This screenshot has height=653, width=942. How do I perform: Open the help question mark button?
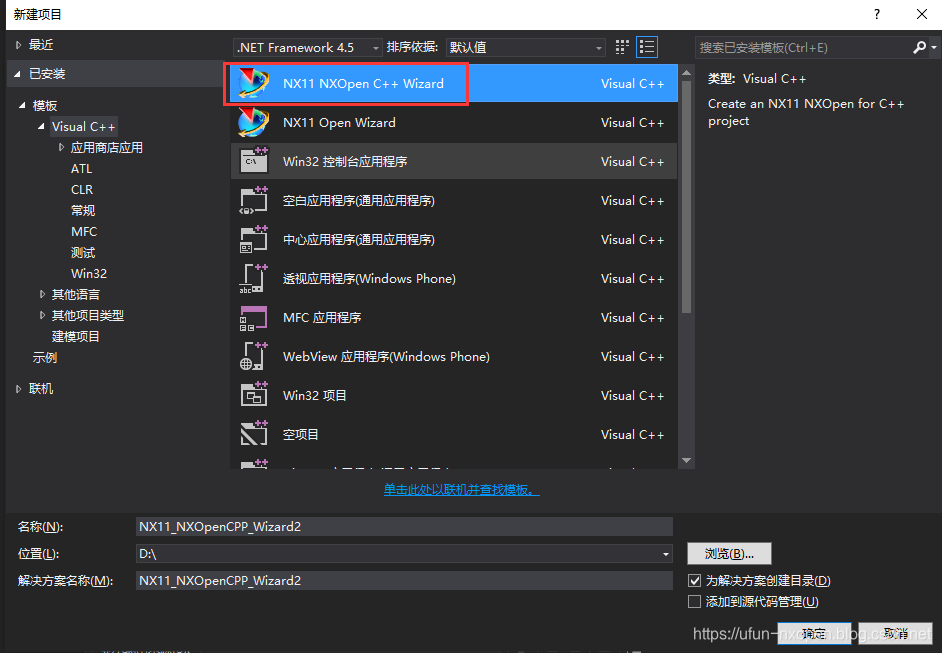coord(877,14)
